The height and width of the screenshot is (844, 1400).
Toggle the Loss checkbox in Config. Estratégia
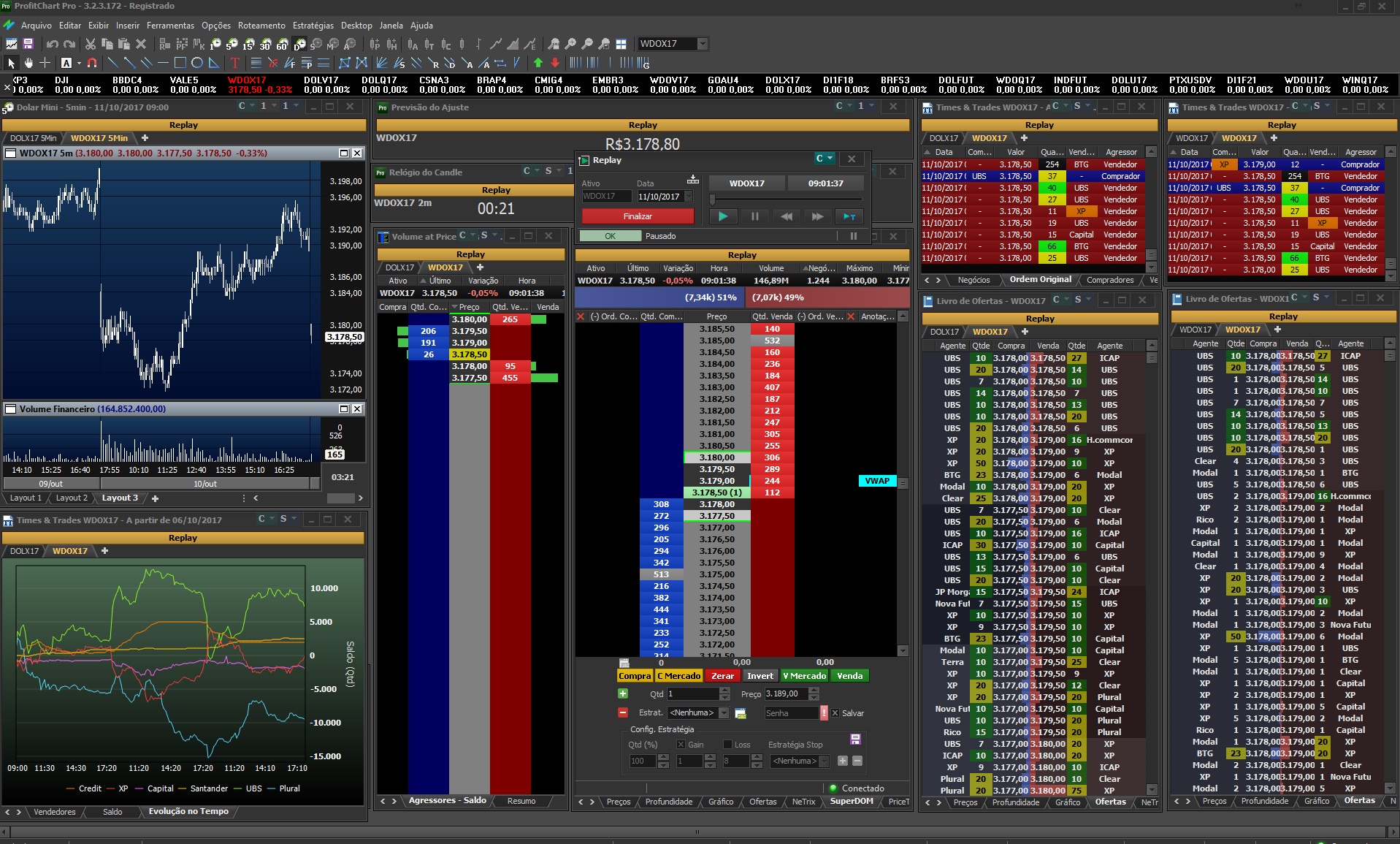pos(727,745)
